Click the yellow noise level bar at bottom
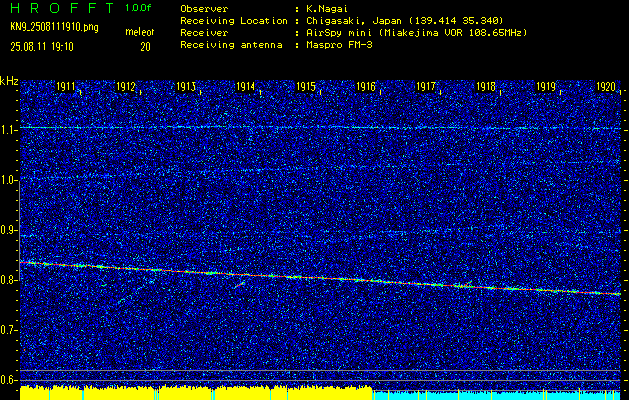This screenshot has height=400, width=629. point(196,393)
